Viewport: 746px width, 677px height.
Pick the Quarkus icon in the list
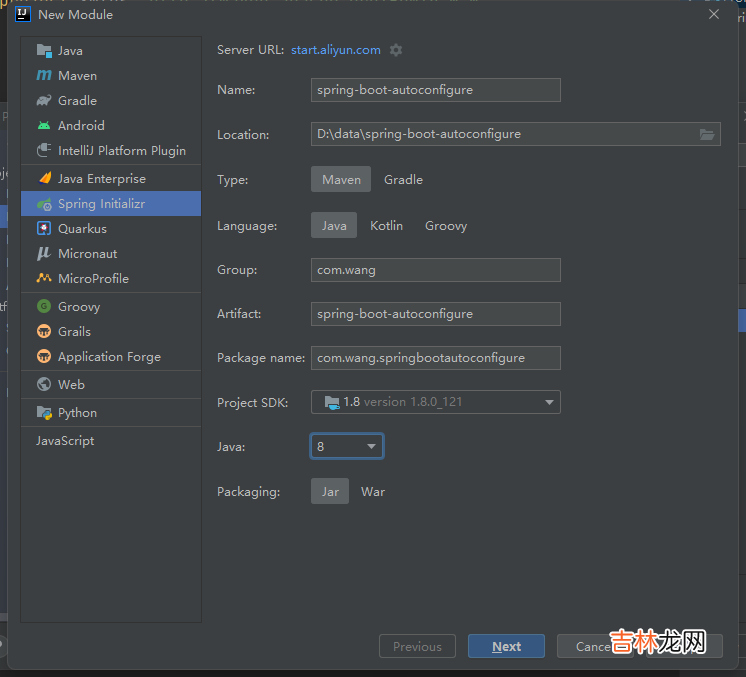pos(44,229)
